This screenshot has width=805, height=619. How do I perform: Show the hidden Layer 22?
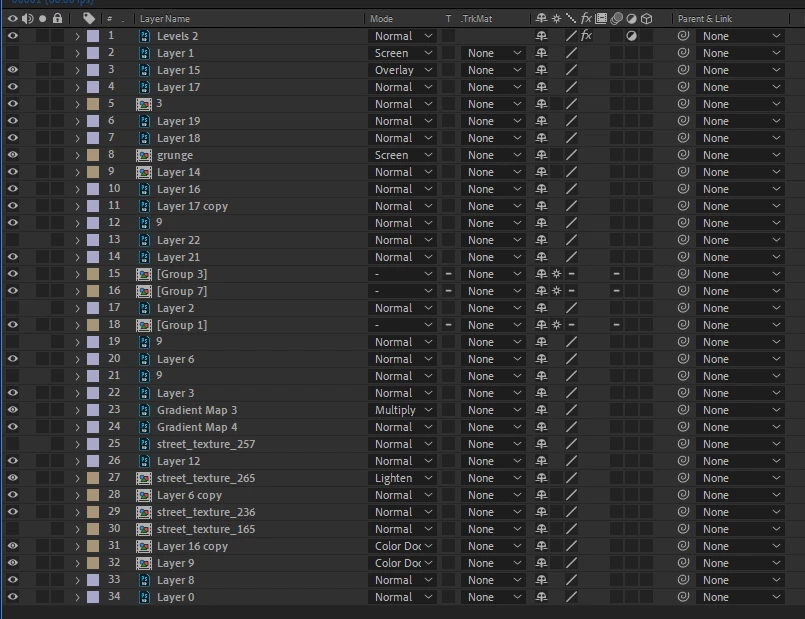[12, 240]
